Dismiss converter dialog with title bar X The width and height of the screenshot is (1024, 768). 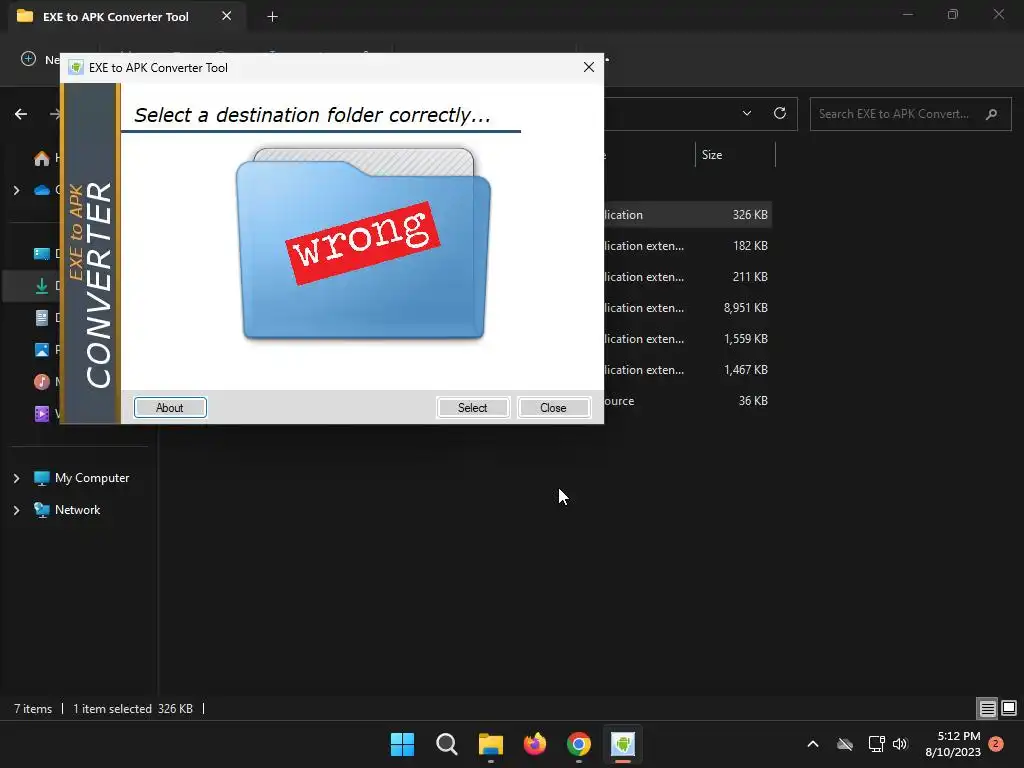point(588,67)
